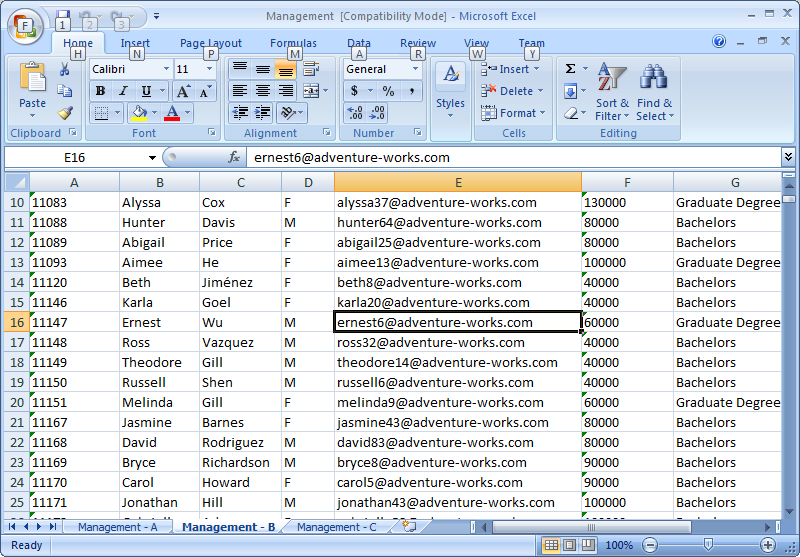Click the formula bar input
Image resolution: width=800 pixels, height=557 pixels.
pos(514,158)
